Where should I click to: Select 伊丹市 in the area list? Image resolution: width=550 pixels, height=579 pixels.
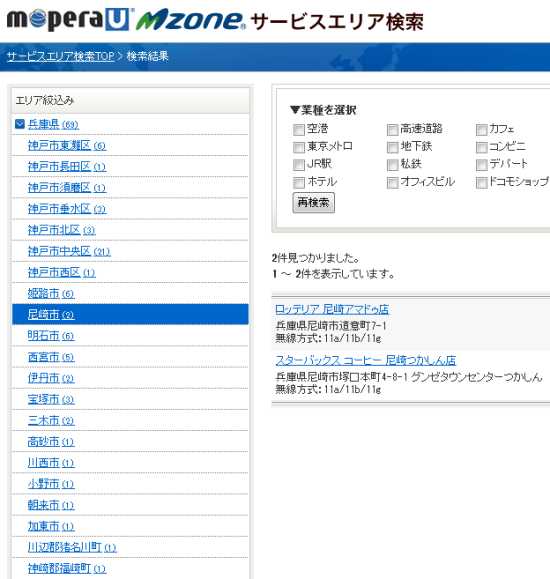[x=51, y=378]
